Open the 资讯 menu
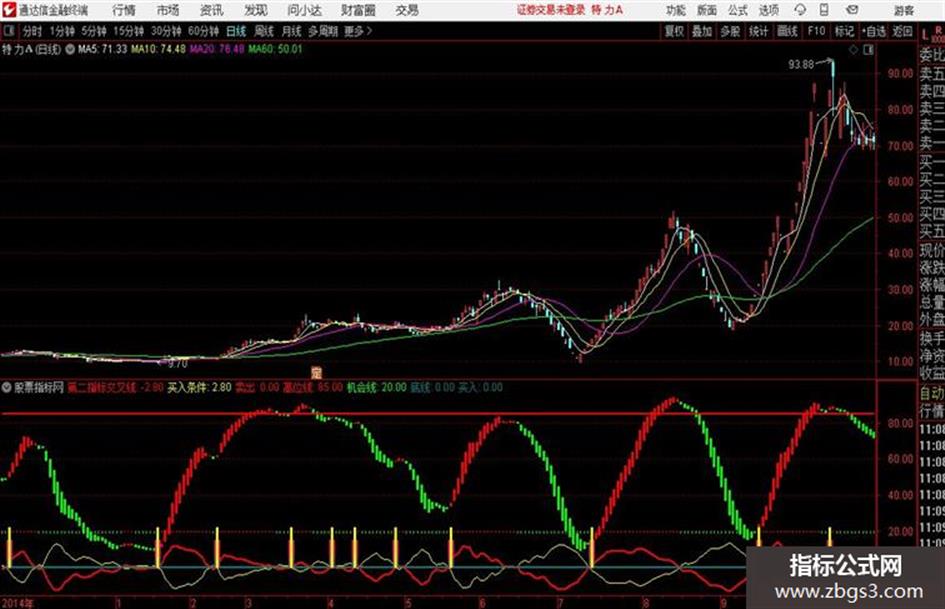Screen dimensions: 945x609 [212, 10]
